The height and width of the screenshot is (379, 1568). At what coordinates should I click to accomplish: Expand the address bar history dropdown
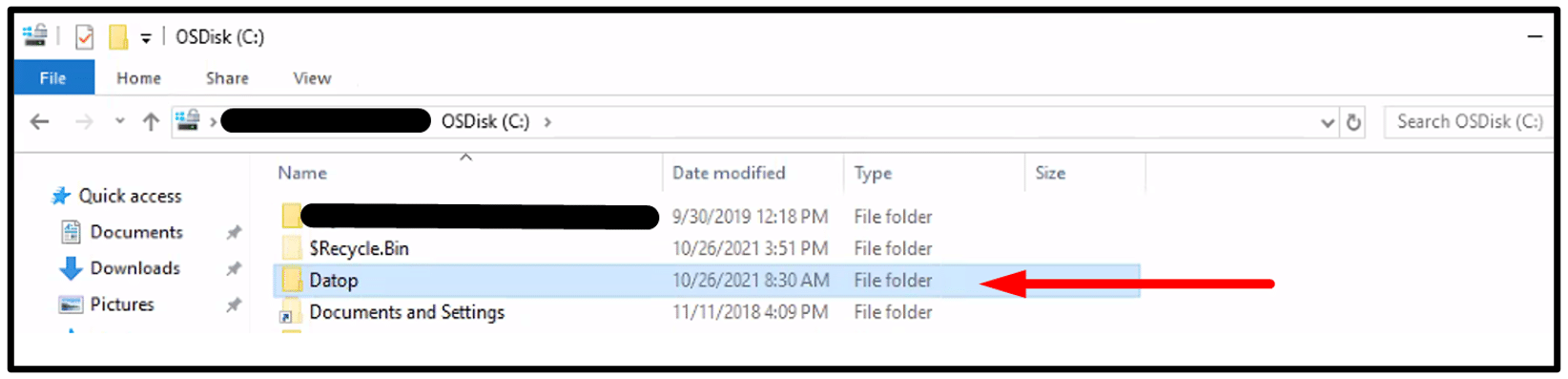1327,122
